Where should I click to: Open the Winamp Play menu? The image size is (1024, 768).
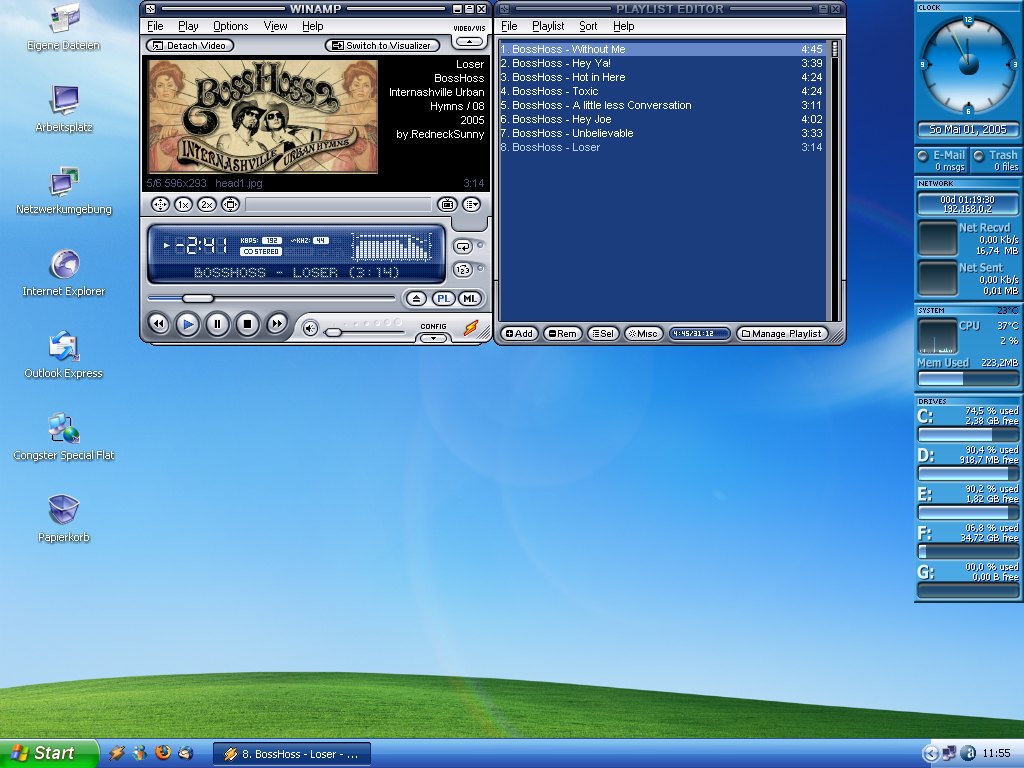[x=188, y=26]
